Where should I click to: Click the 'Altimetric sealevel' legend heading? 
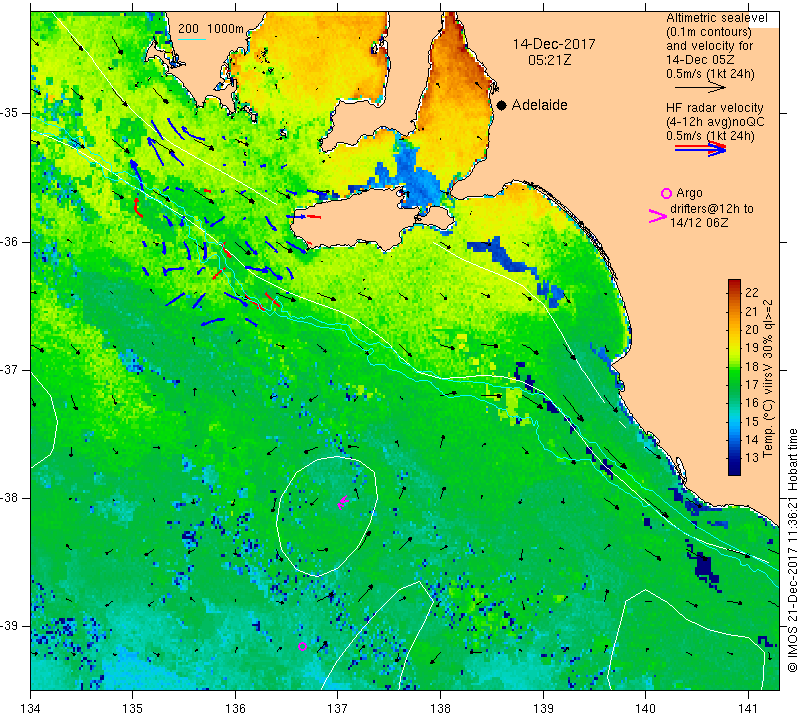point(716,18)
